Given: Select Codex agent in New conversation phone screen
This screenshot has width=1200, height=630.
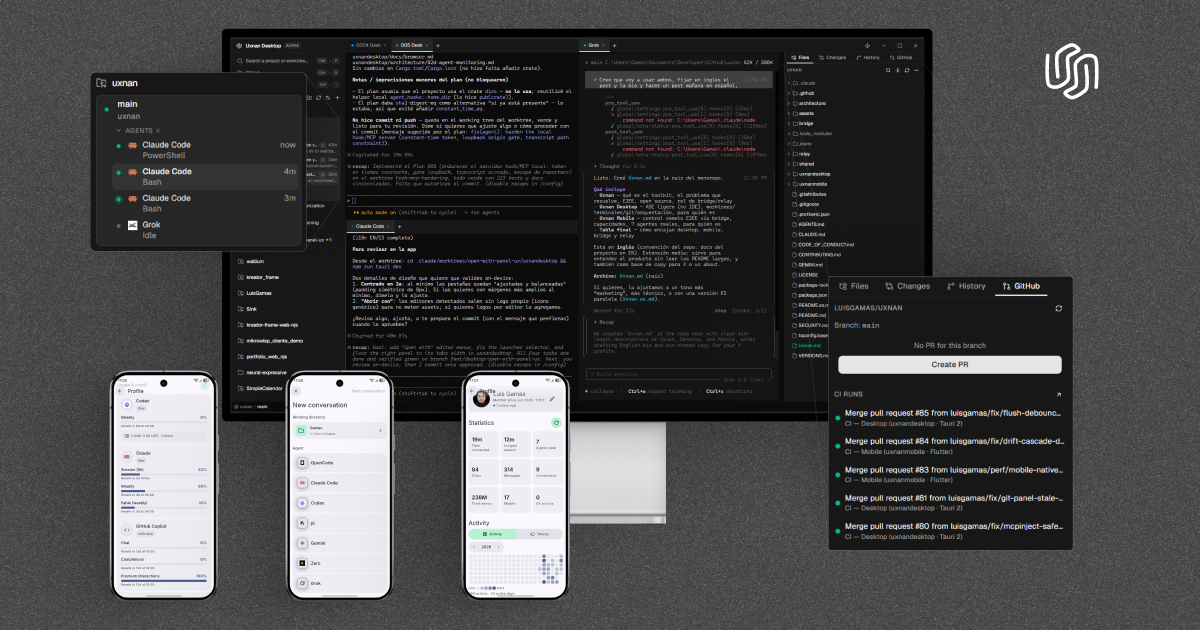Looking at the screenshot, I should (x=340, y=503).
